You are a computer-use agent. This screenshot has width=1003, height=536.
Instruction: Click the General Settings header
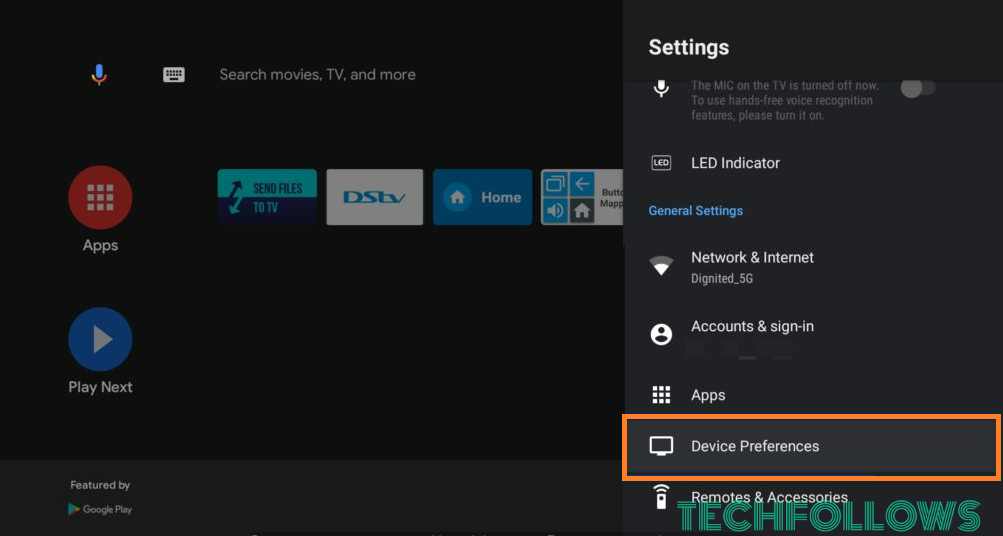(x=695, y=210)
